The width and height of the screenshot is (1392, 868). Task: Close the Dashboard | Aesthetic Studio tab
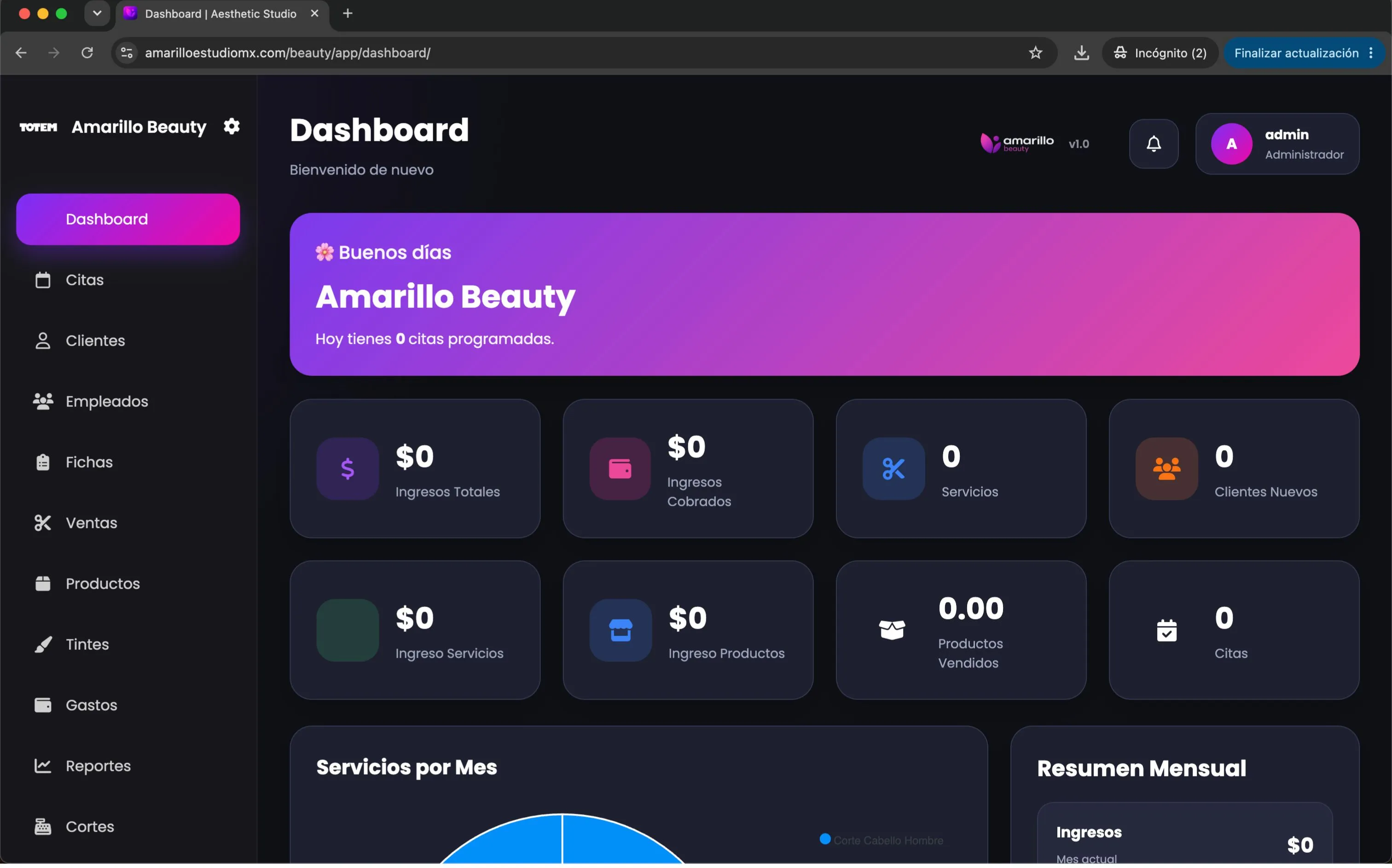(x=314, y=13)
